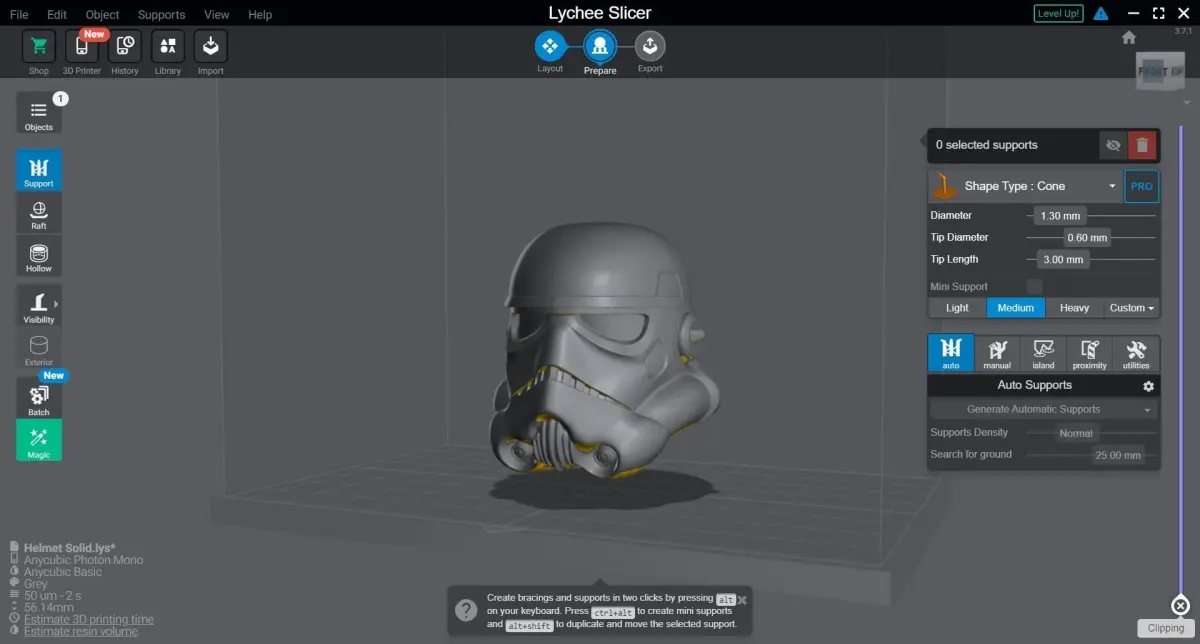Open the Visibility tool
The height and width of the screenshot is (644, 1200).
(39, 305)
